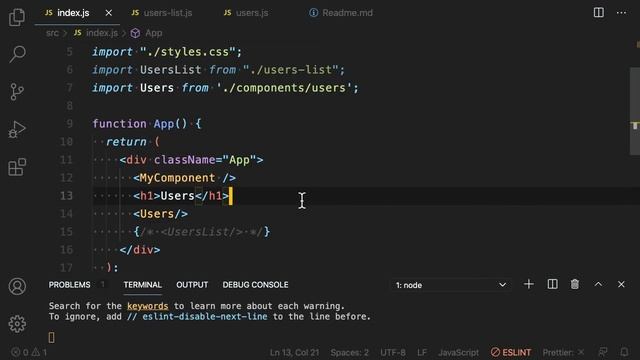Change file encoding 'UTF-8'
Screen dimensions: 640x360
click(x=393, y=352)
